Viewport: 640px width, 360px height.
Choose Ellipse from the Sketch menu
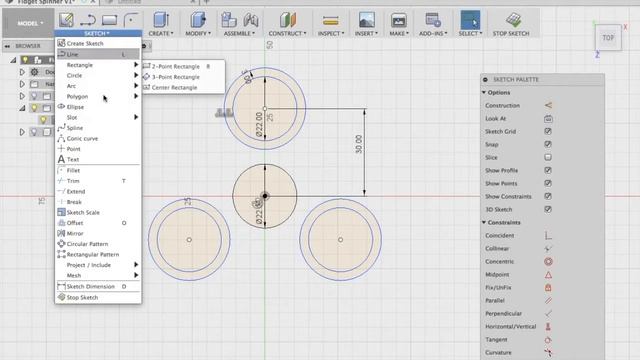point(98,107)
